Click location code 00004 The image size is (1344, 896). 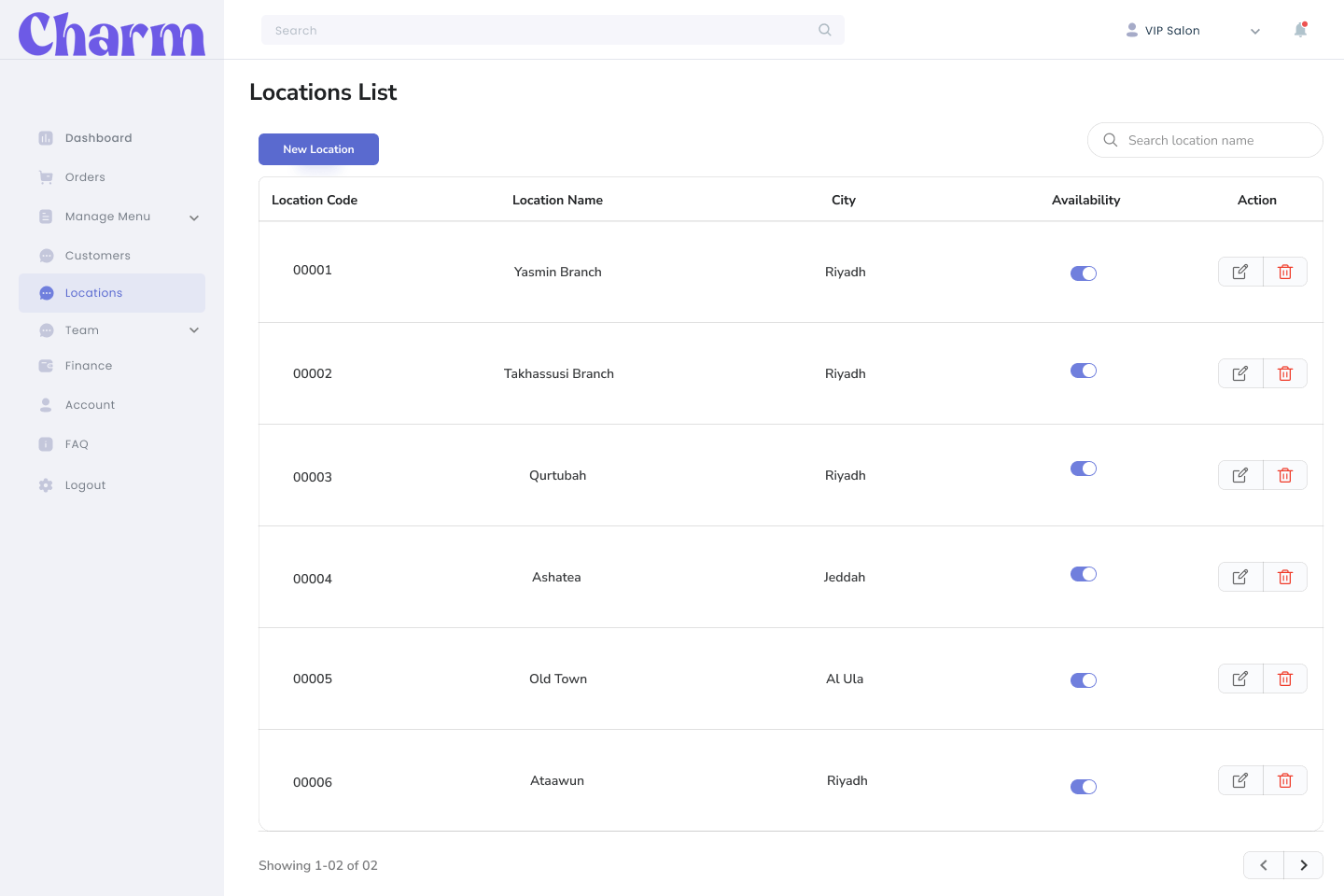[313, 579]
